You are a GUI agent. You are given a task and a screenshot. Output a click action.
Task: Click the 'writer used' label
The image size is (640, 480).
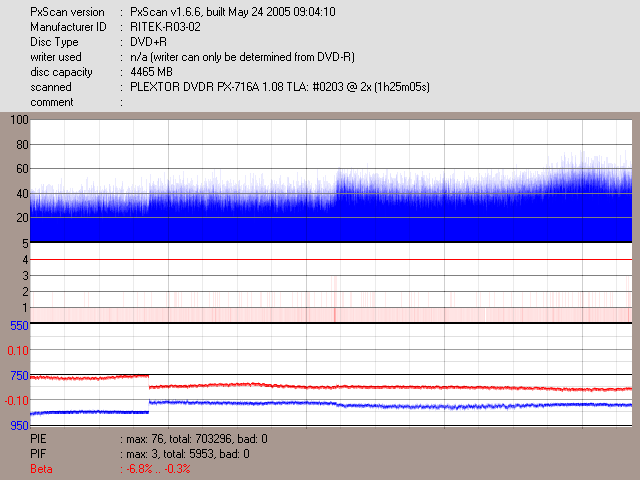pyautogui.click(x=56, y=57)
